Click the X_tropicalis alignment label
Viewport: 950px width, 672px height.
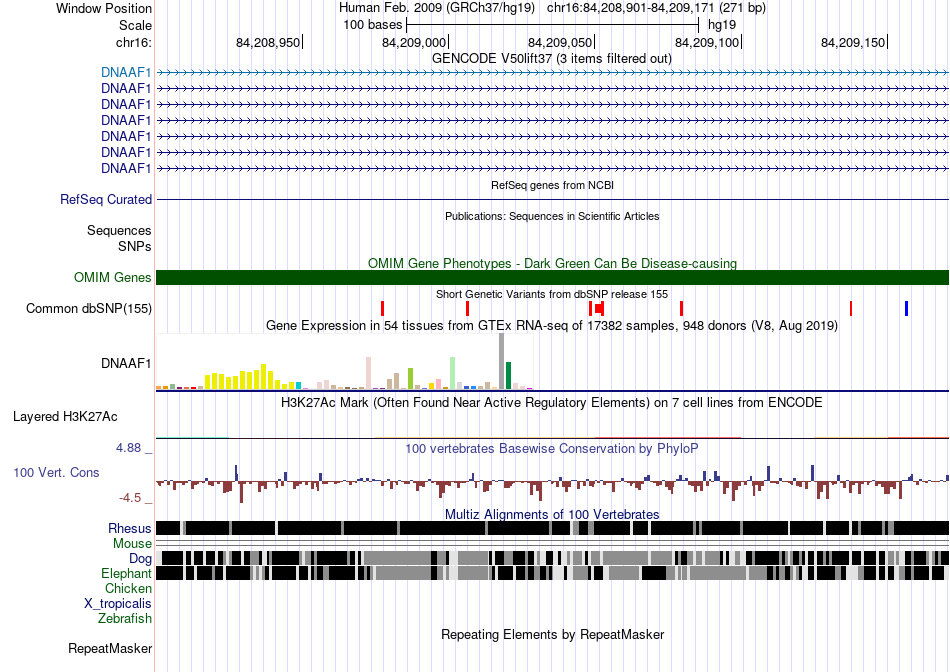pyautogui.click(x=118, y=604)
